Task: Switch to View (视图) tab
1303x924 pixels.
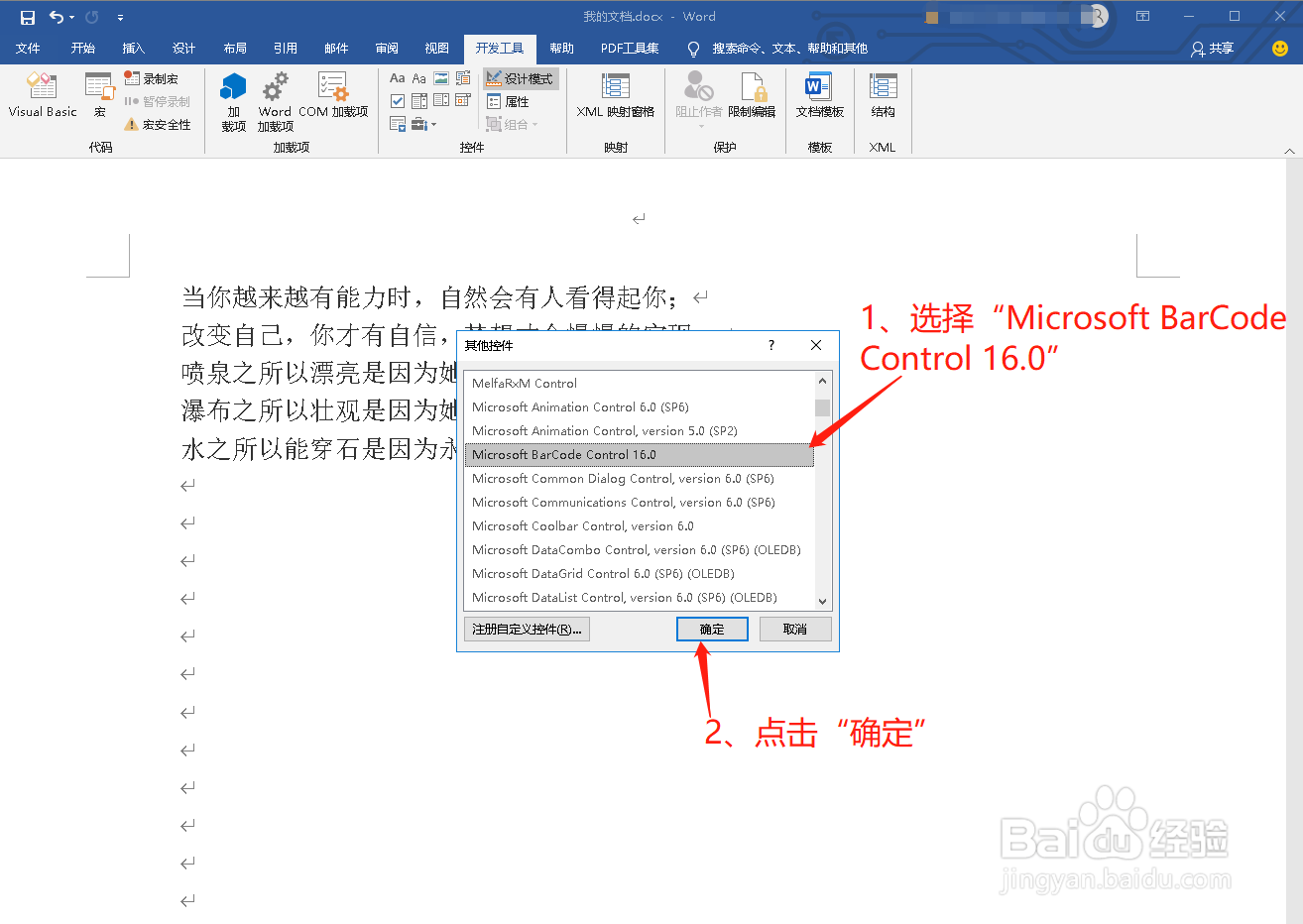Action: (x=436, y=48)
